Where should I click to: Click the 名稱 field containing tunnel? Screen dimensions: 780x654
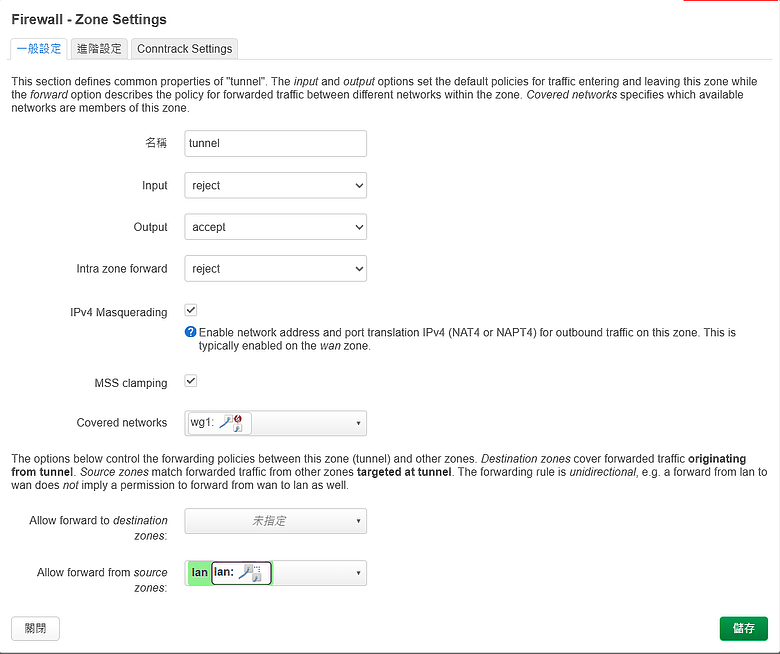tap(276, 143)
